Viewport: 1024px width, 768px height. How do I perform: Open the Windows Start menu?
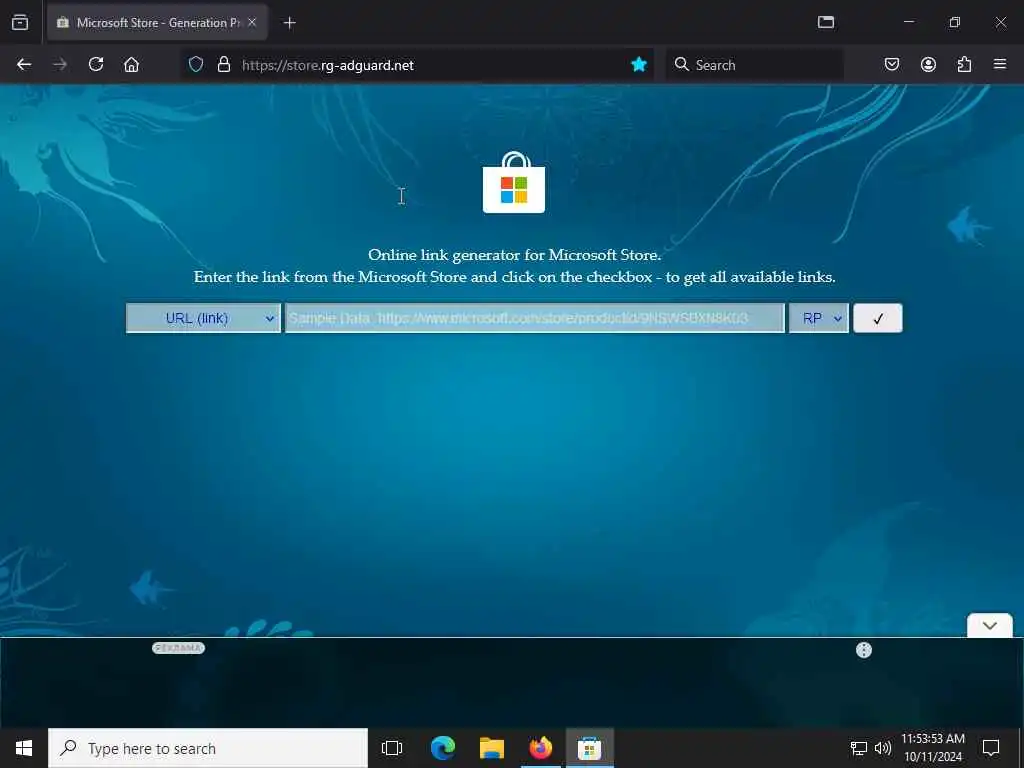[24, 748]
